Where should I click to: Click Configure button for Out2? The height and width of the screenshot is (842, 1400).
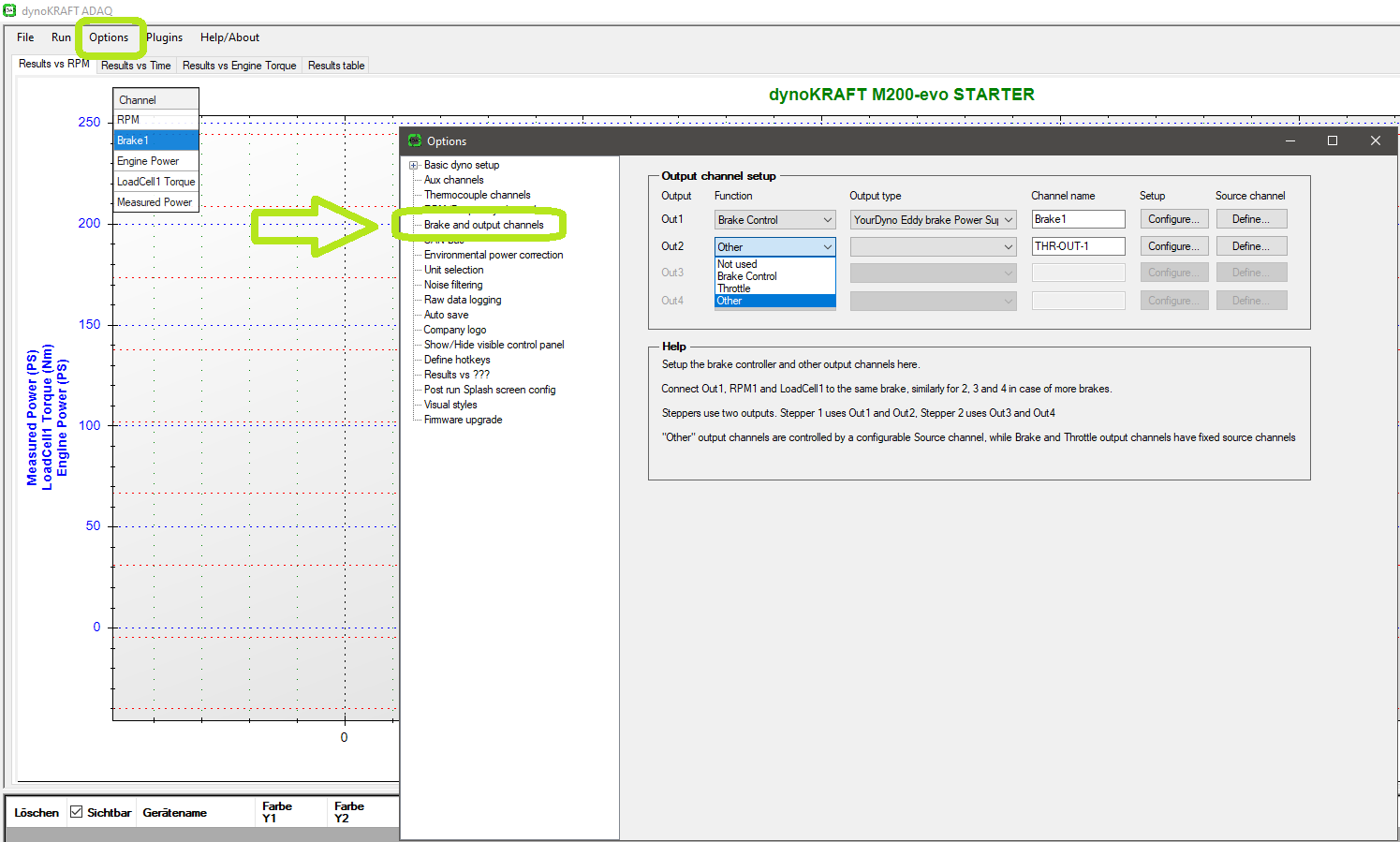coord(1174,246)
